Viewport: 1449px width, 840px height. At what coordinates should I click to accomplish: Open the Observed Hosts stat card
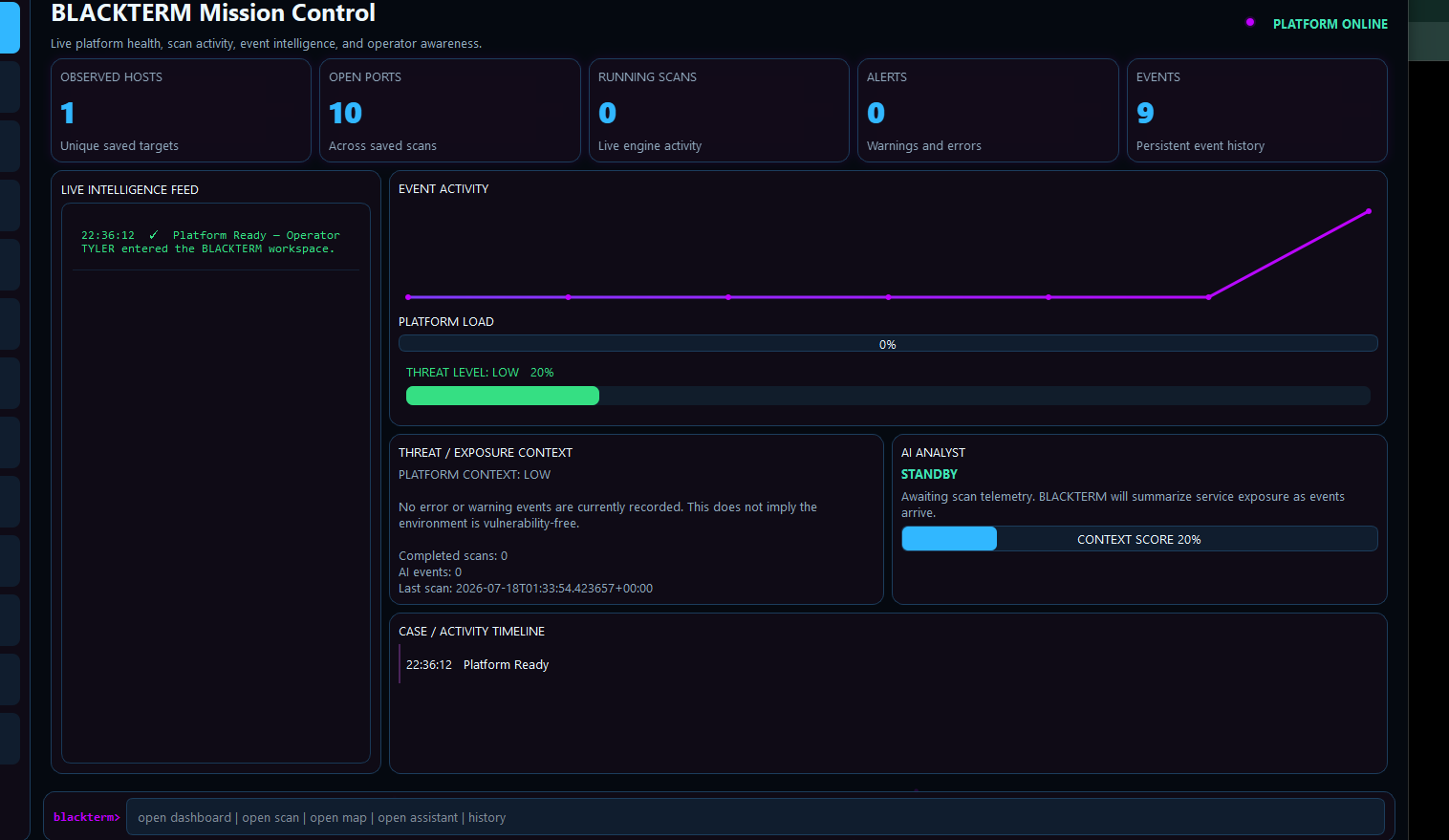181,111
